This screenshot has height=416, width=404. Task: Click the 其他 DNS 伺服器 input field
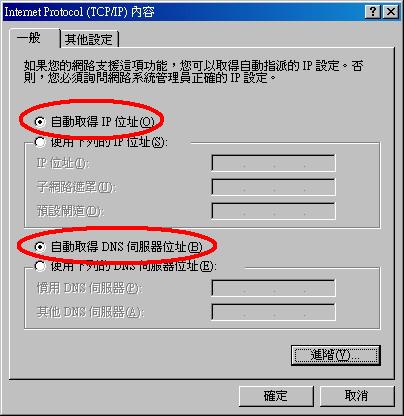tap(273, 312)
